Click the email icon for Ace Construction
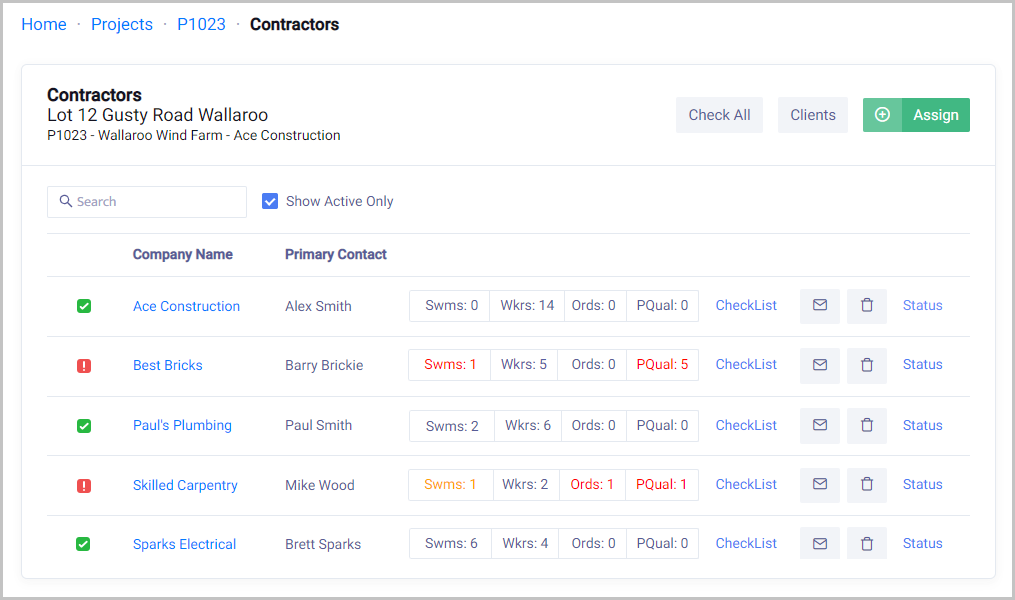This screenshot has height=600, width=1015. [820, 306]
